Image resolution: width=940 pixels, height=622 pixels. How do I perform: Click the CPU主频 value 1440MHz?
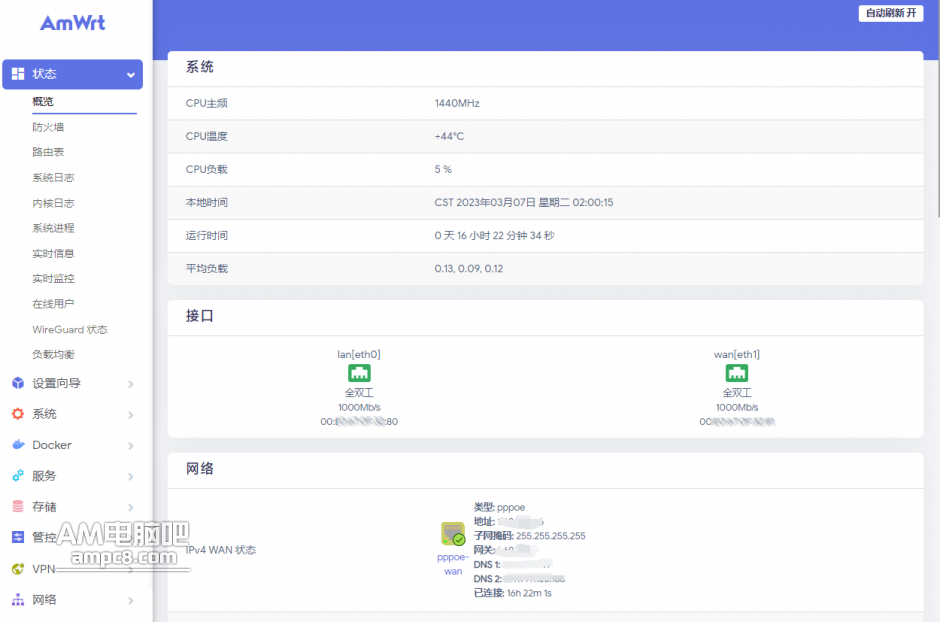pos(457,103)
